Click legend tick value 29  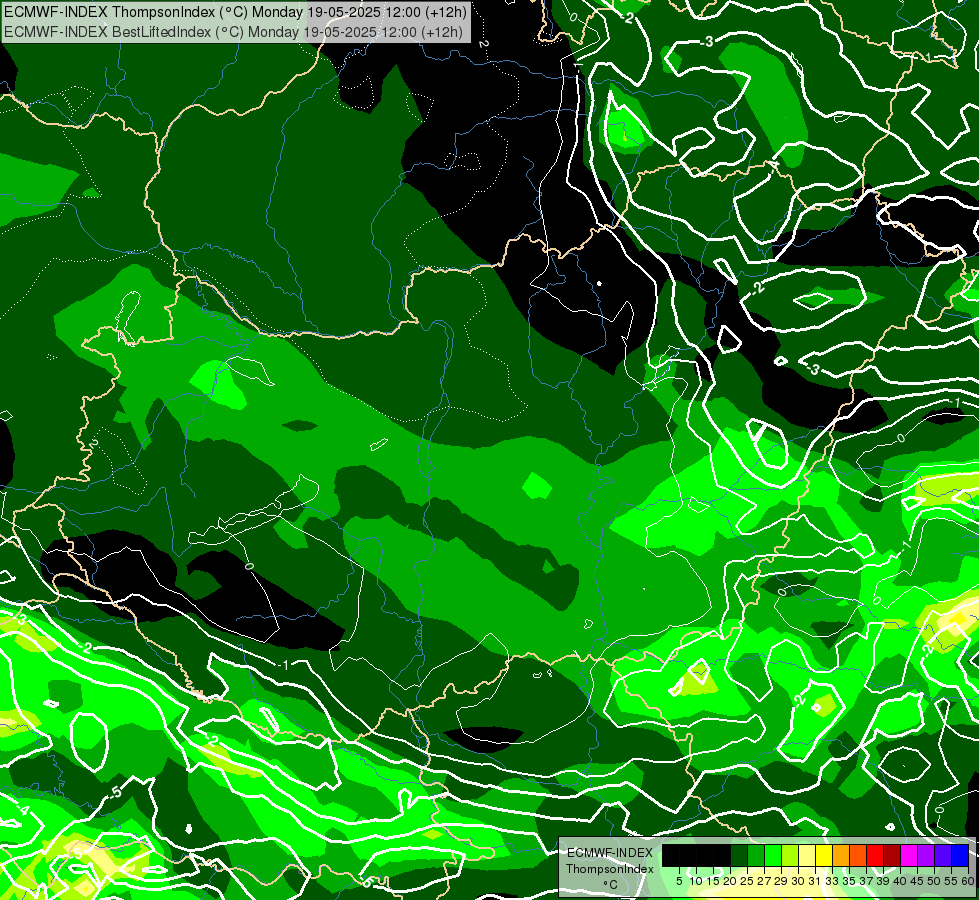tap(781, 881)
